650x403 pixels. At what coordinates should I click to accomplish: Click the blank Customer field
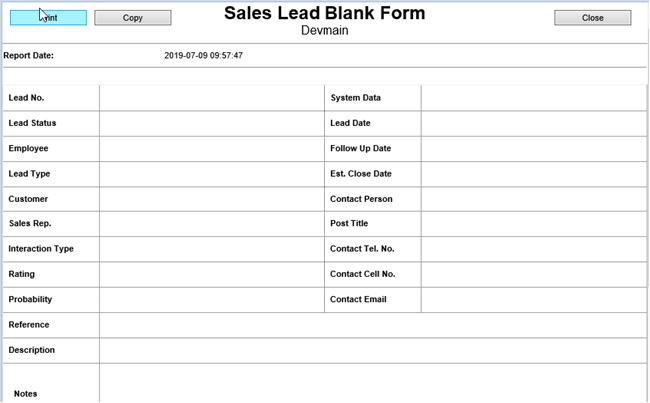[211, 199]
